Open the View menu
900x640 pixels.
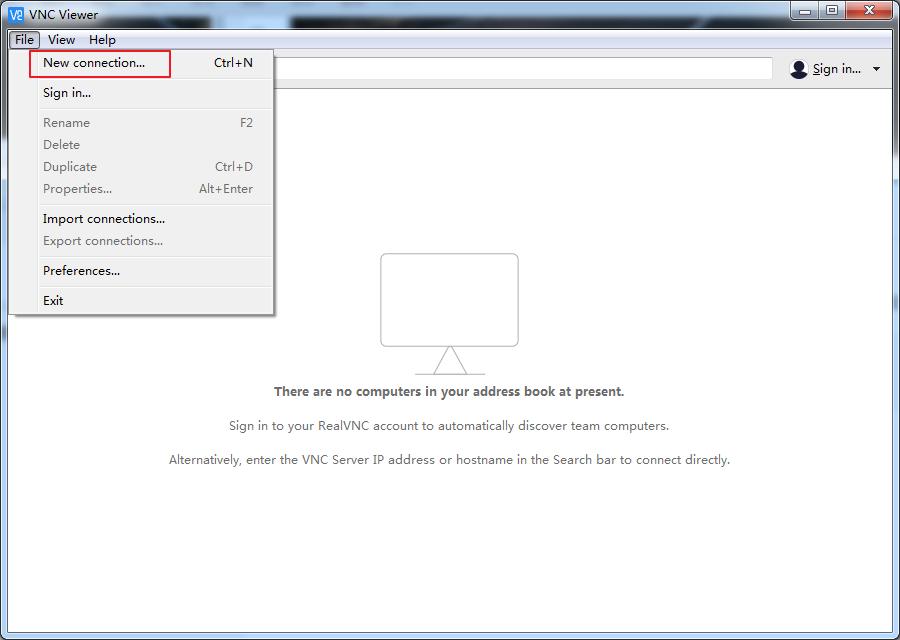pyautogui.click(x=61, y=40)
